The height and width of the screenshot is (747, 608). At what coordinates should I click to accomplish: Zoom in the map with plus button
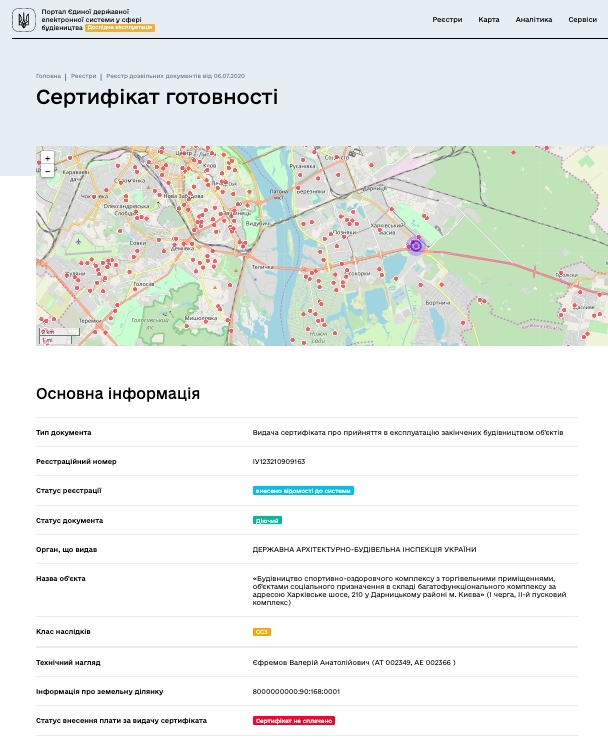click(47, 158)
